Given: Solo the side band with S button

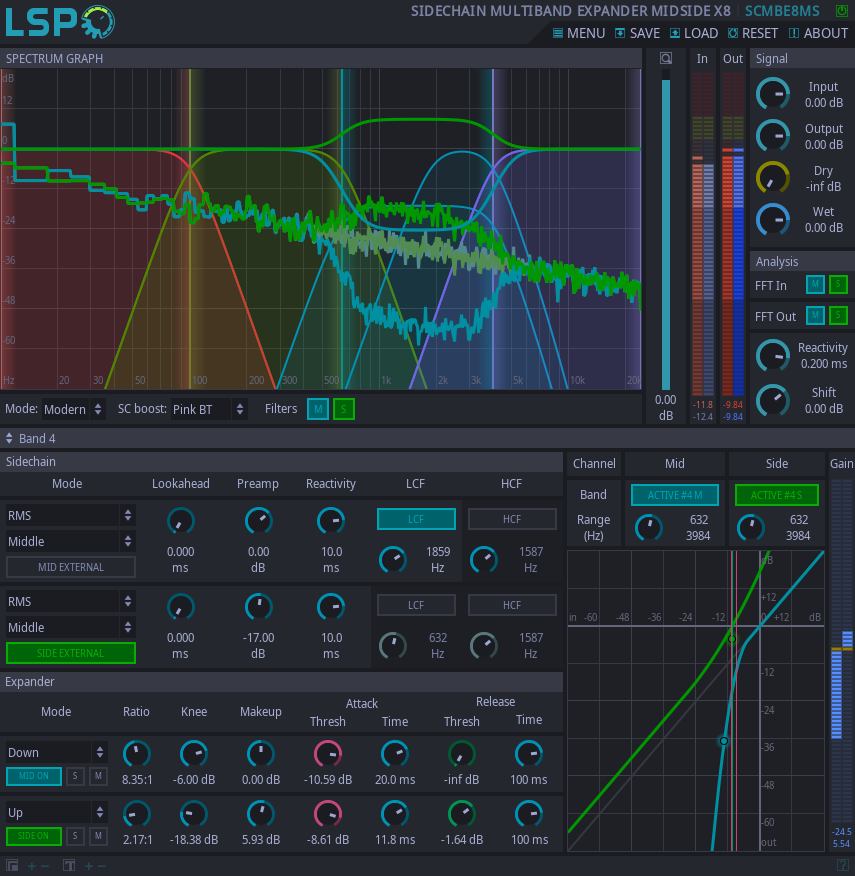Looking at the screenshot, I should tap(75, 836).
